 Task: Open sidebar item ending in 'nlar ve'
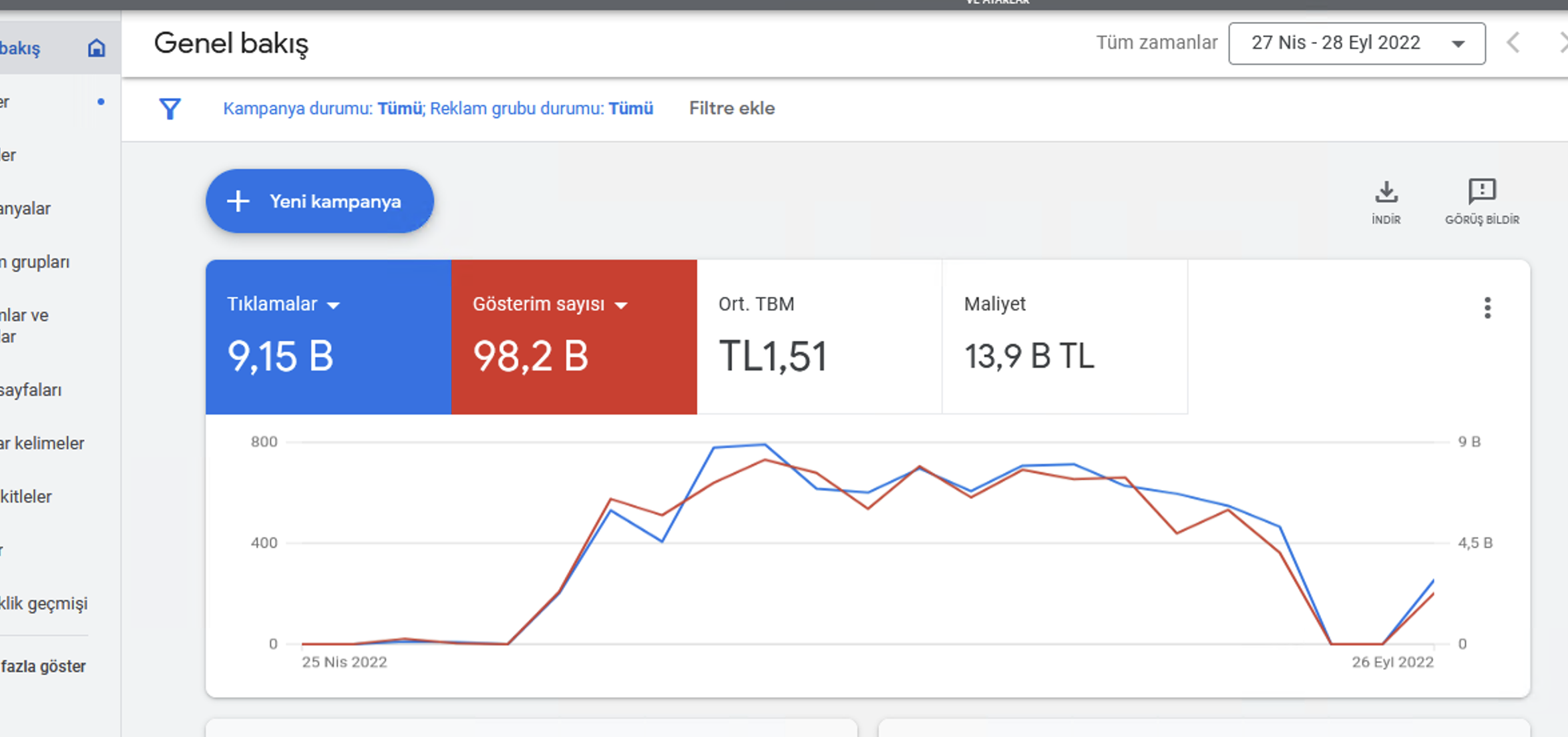[25, 326]
